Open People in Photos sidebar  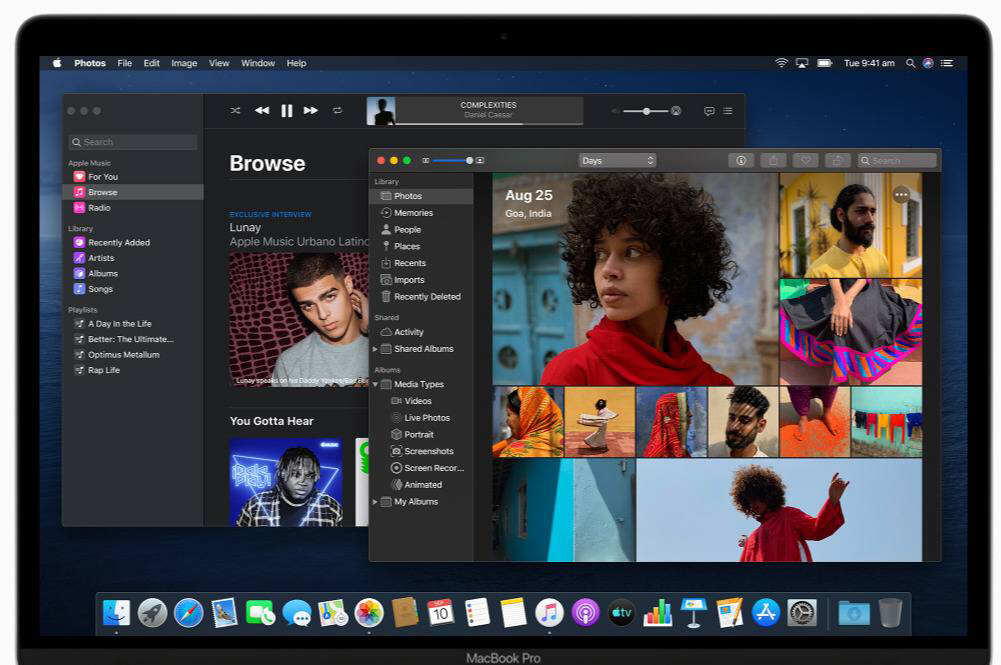422,230
